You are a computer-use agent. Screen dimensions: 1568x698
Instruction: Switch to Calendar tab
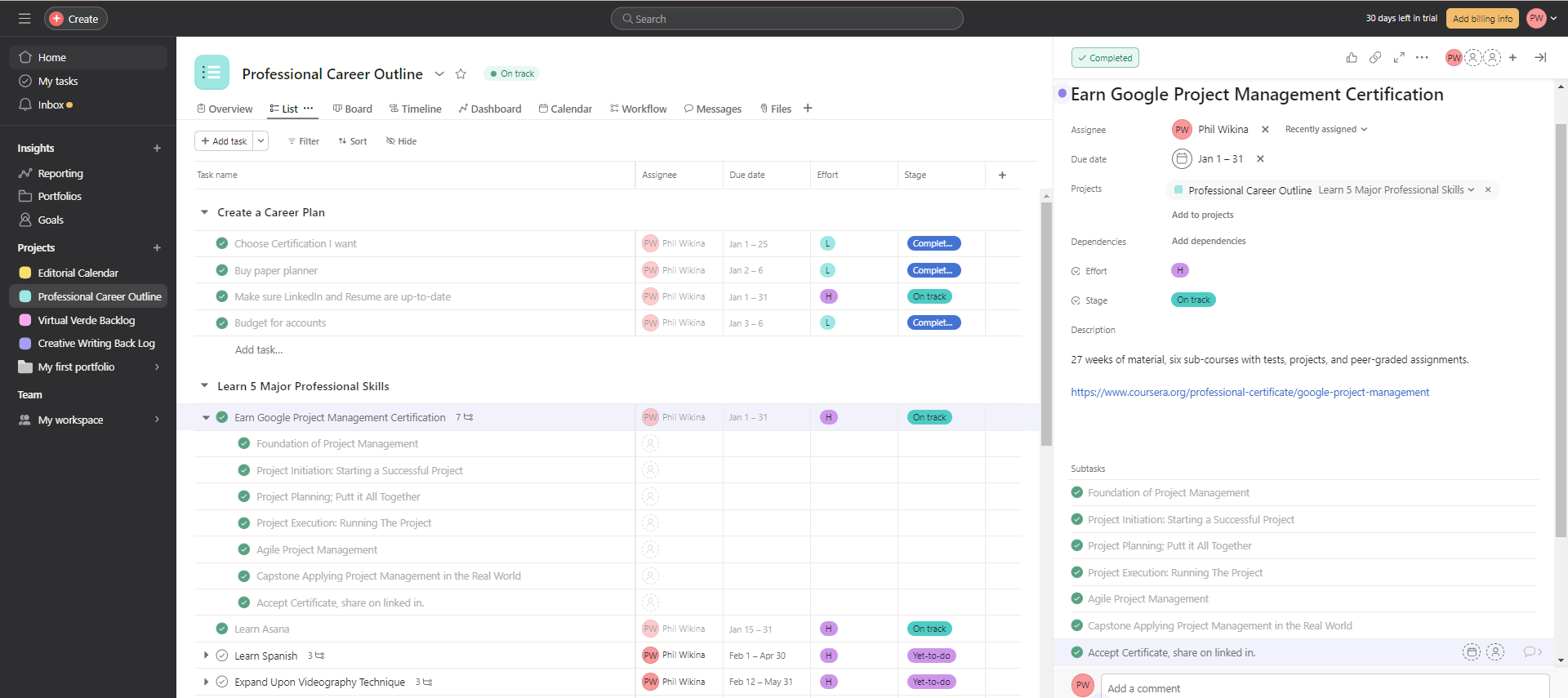click(x=565, y=109)
